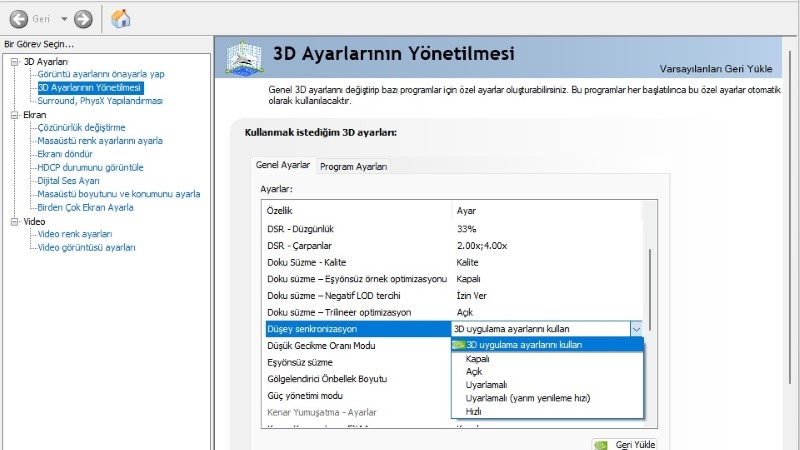Viewport: 800px width, 450px height.
Task: Select the DSR - Düzgünlük row
Action: click(x=452, y=229)
